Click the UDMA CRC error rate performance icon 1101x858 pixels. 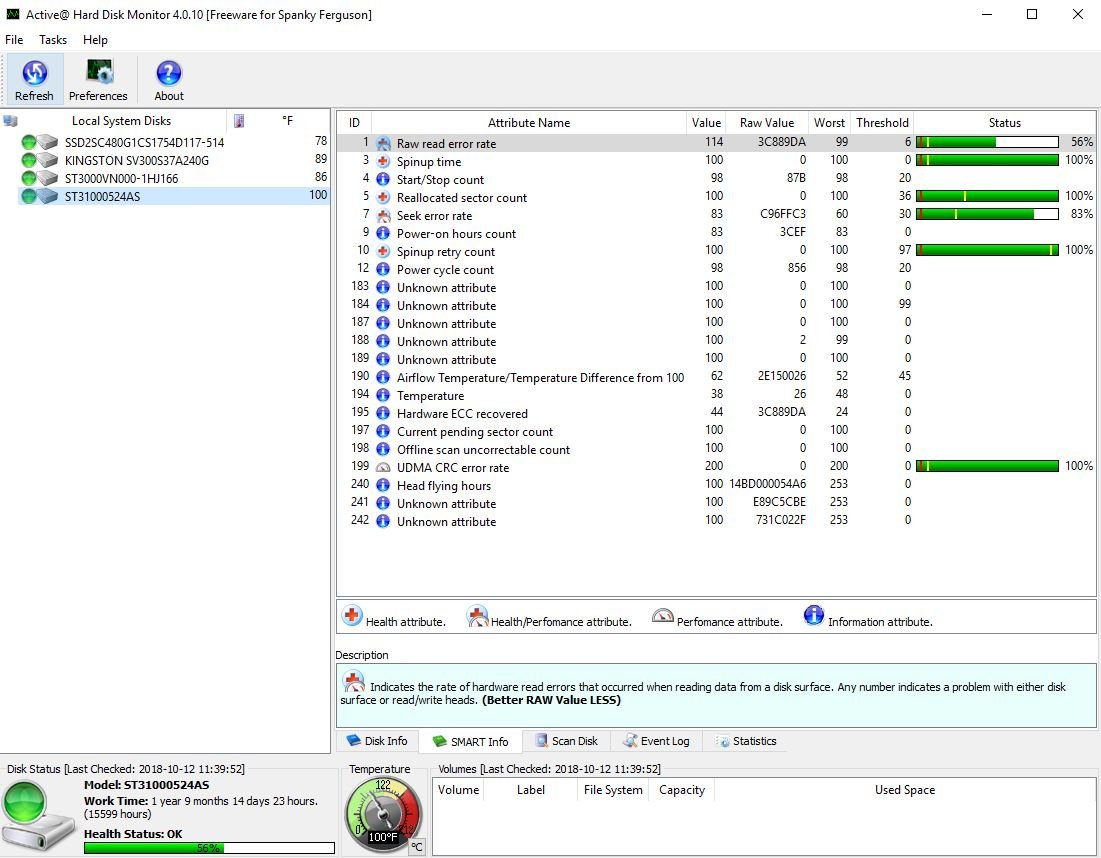coord(383,467)
